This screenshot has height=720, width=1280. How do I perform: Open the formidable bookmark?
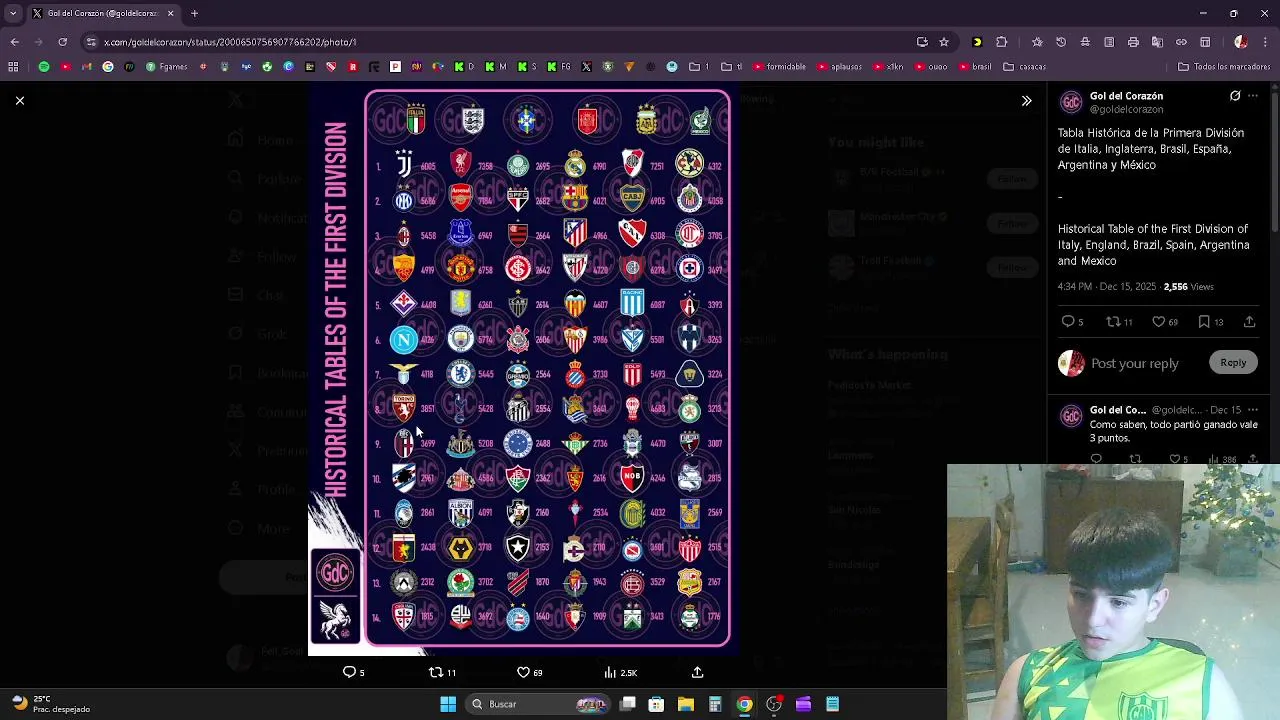(778, 67)
